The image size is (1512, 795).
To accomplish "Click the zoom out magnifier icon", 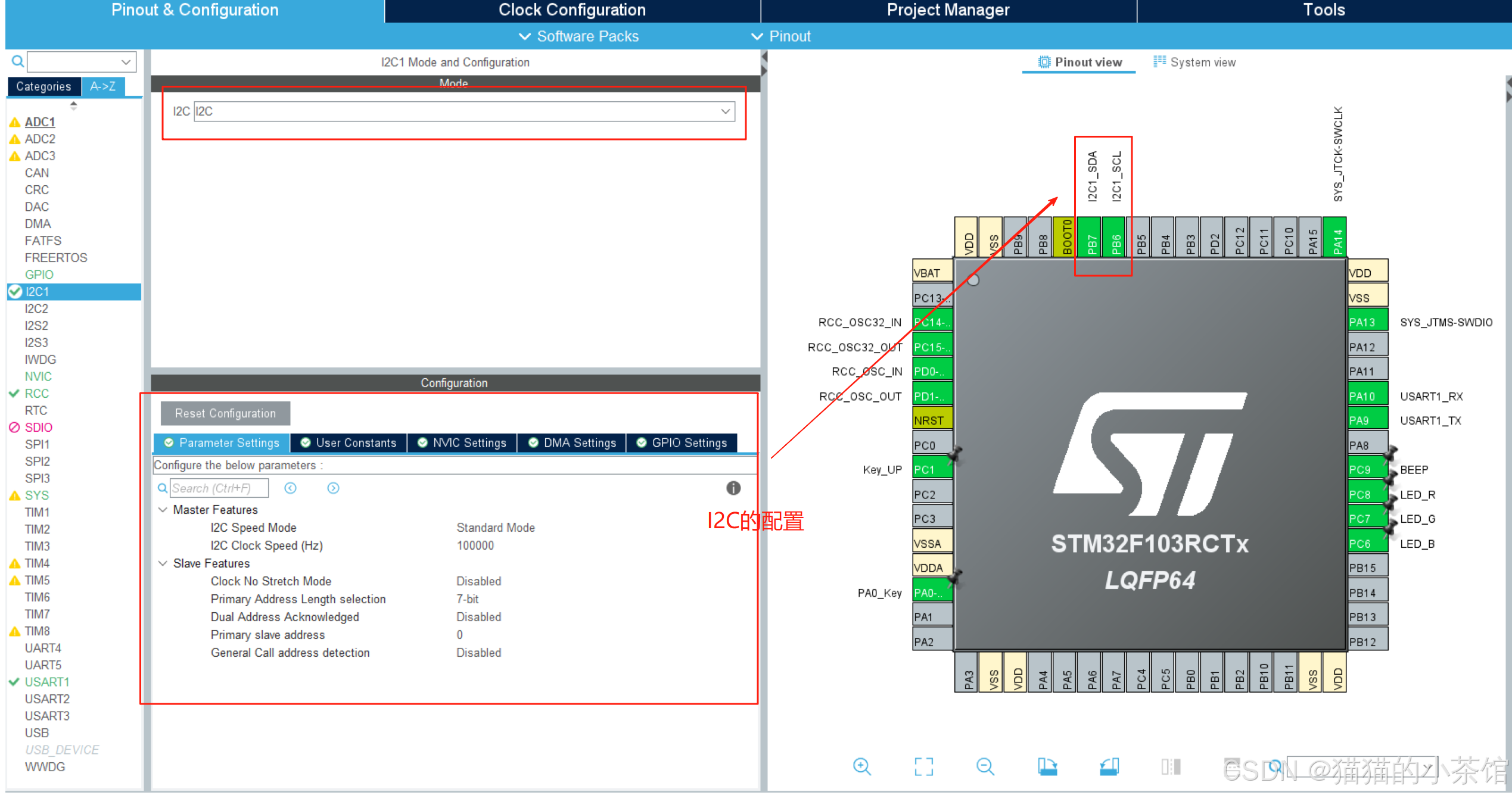I will click(985, 766).
